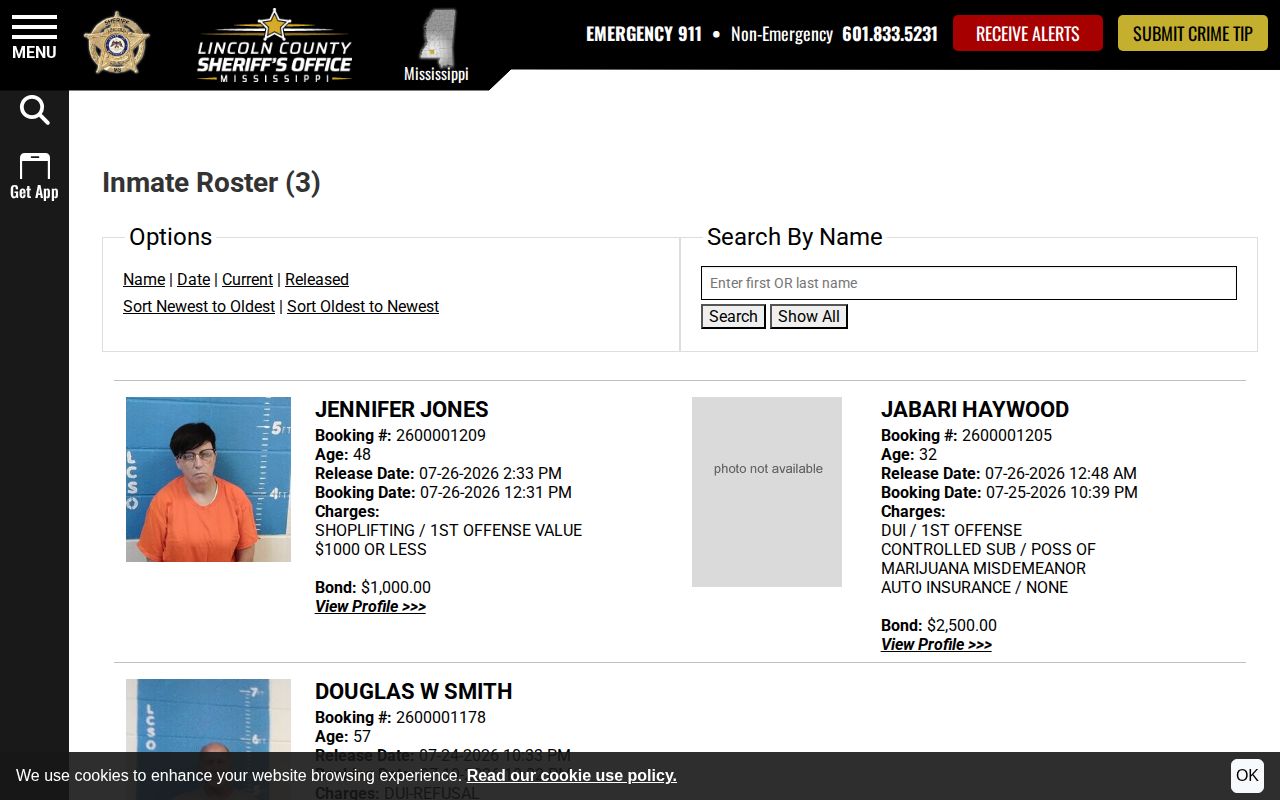Dismiss cookie banner with OK
This screenshot has width=1280, height=800.
tap(1247, 775)
